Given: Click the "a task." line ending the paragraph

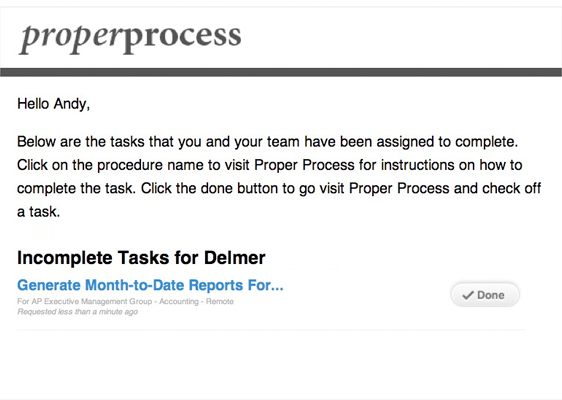Looking at the screenshot, I should [38, 212].
